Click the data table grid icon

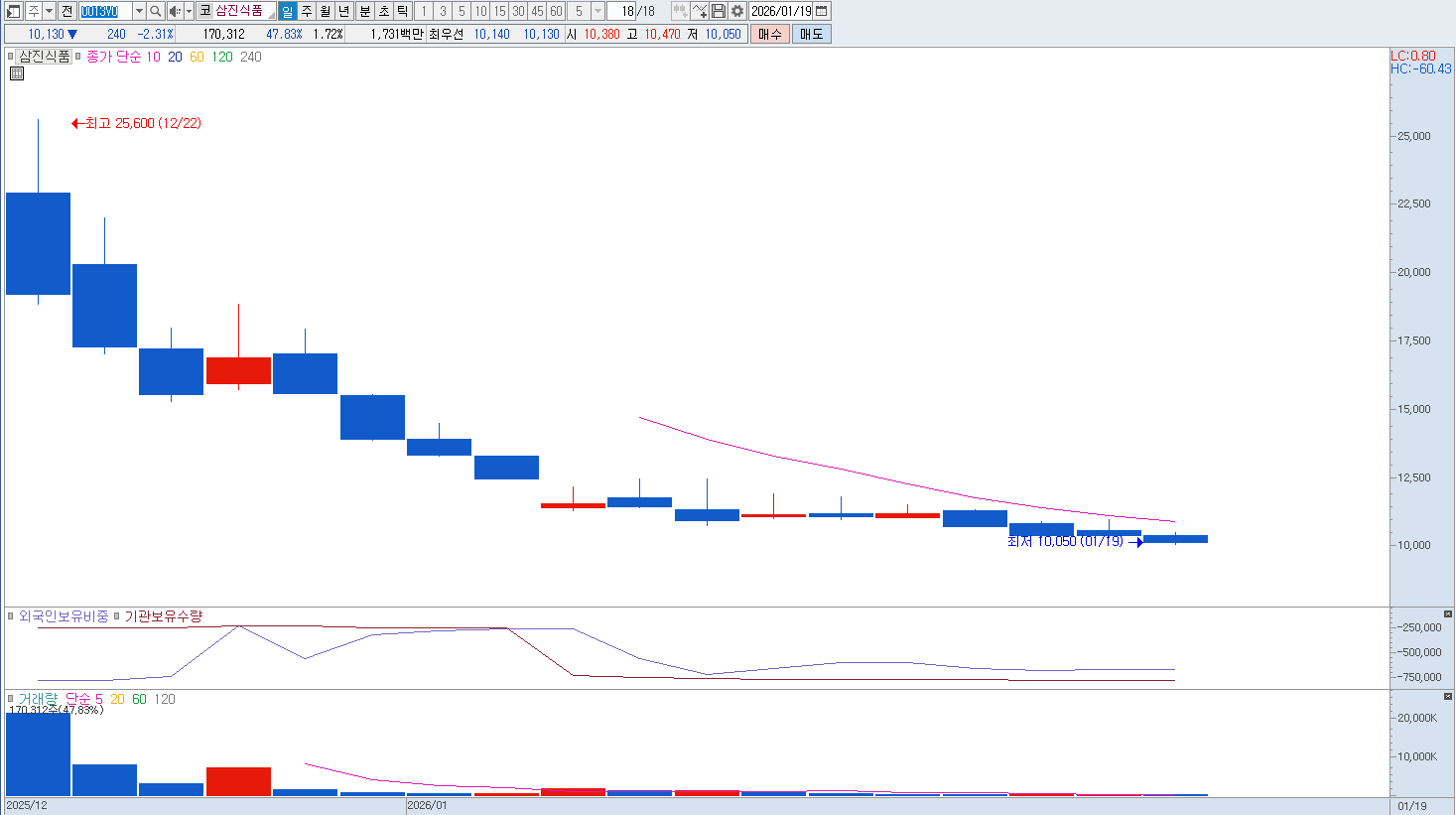coord(17,73)
